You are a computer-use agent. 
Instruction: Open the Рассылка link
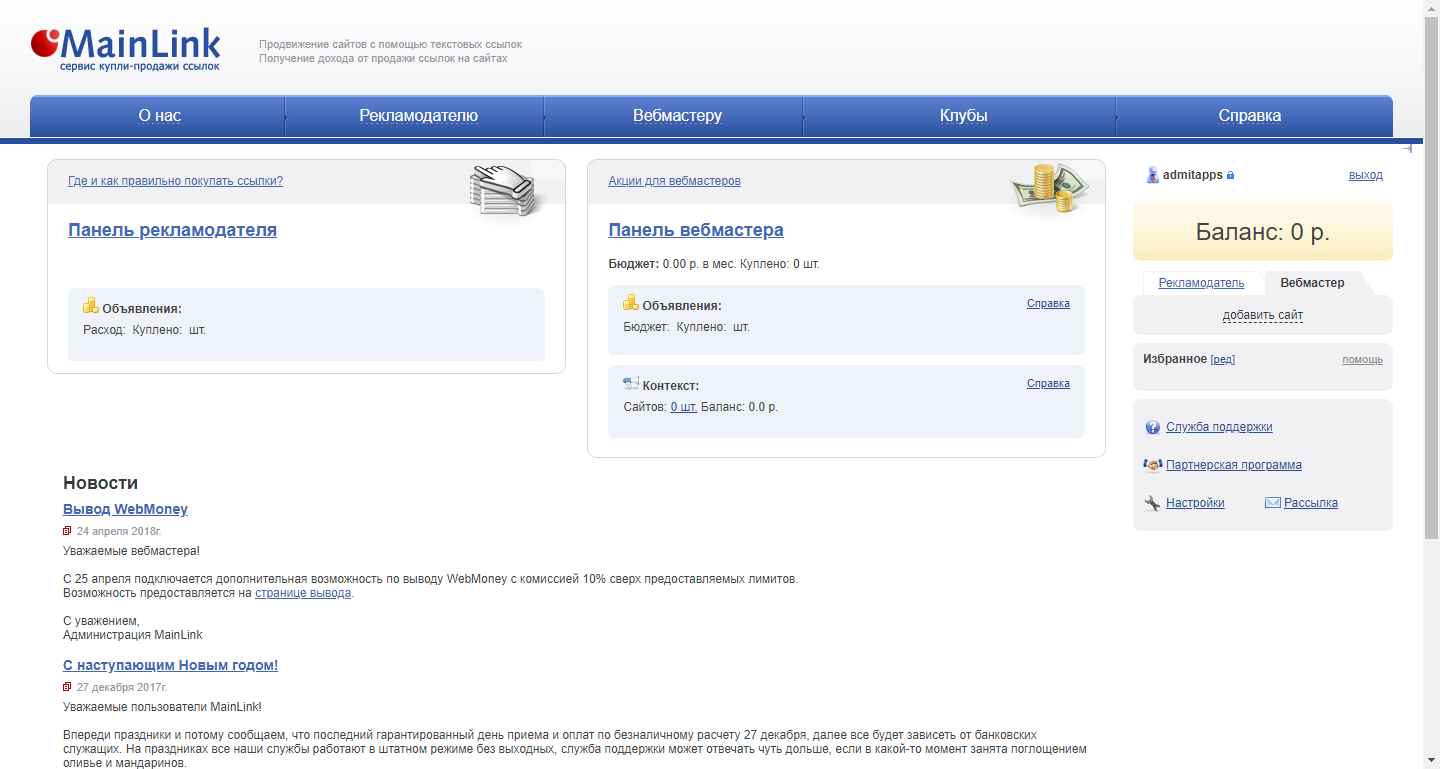click(1311, 503)
